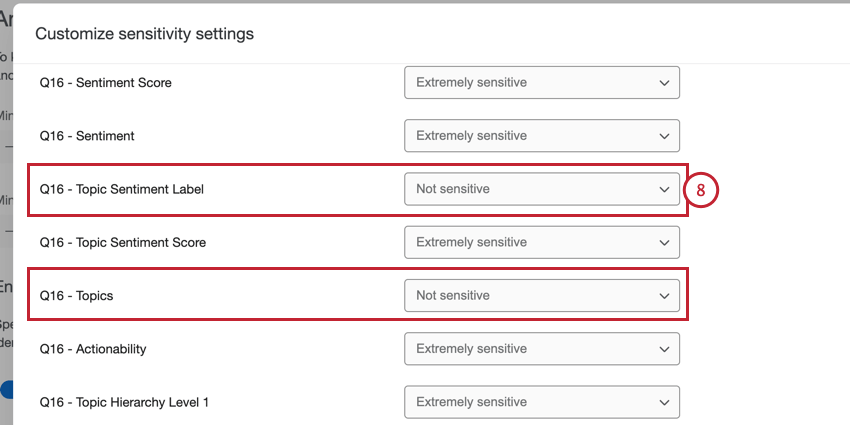Click the red step 8 circle marker
This screenshot has height=425, width=850.
point(703,189)
